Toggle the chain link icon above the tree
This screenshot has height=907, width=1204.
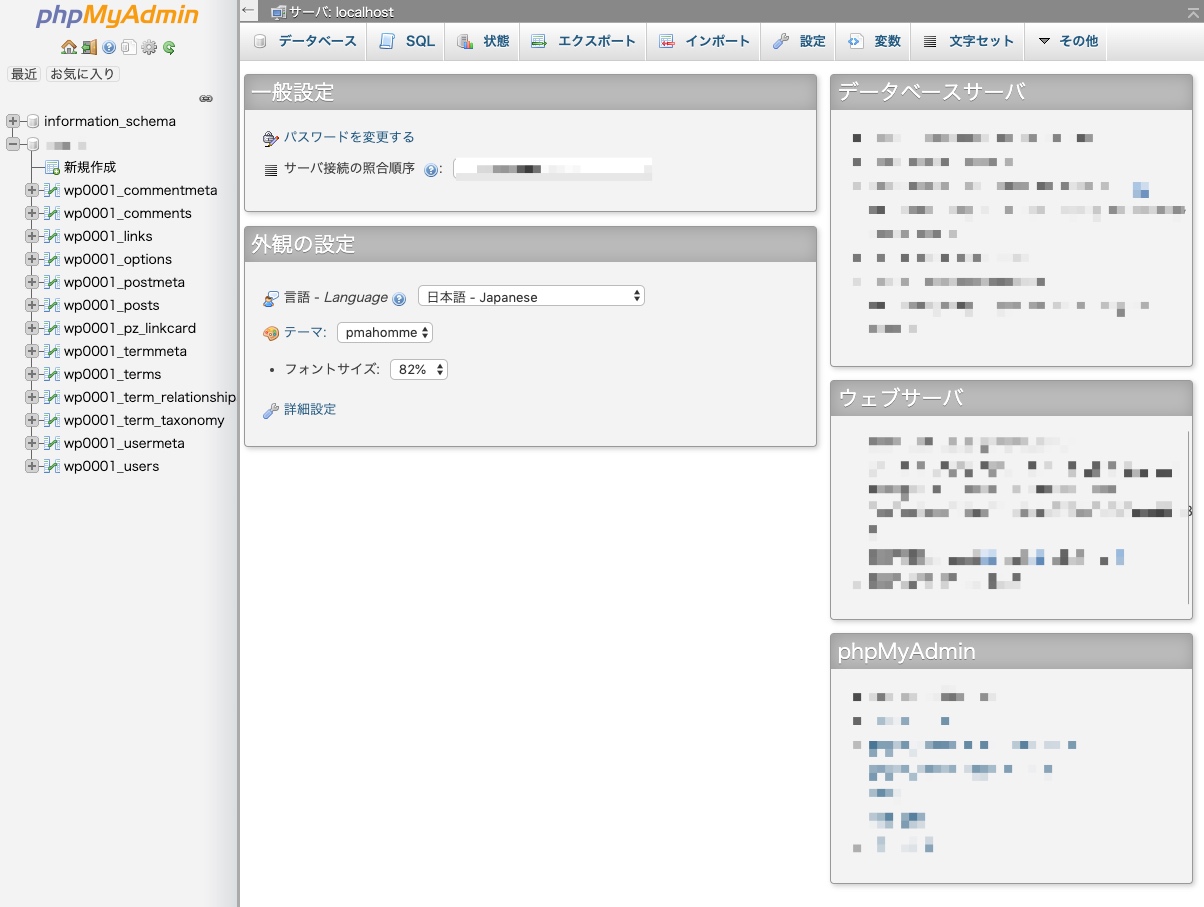point(206,98)
